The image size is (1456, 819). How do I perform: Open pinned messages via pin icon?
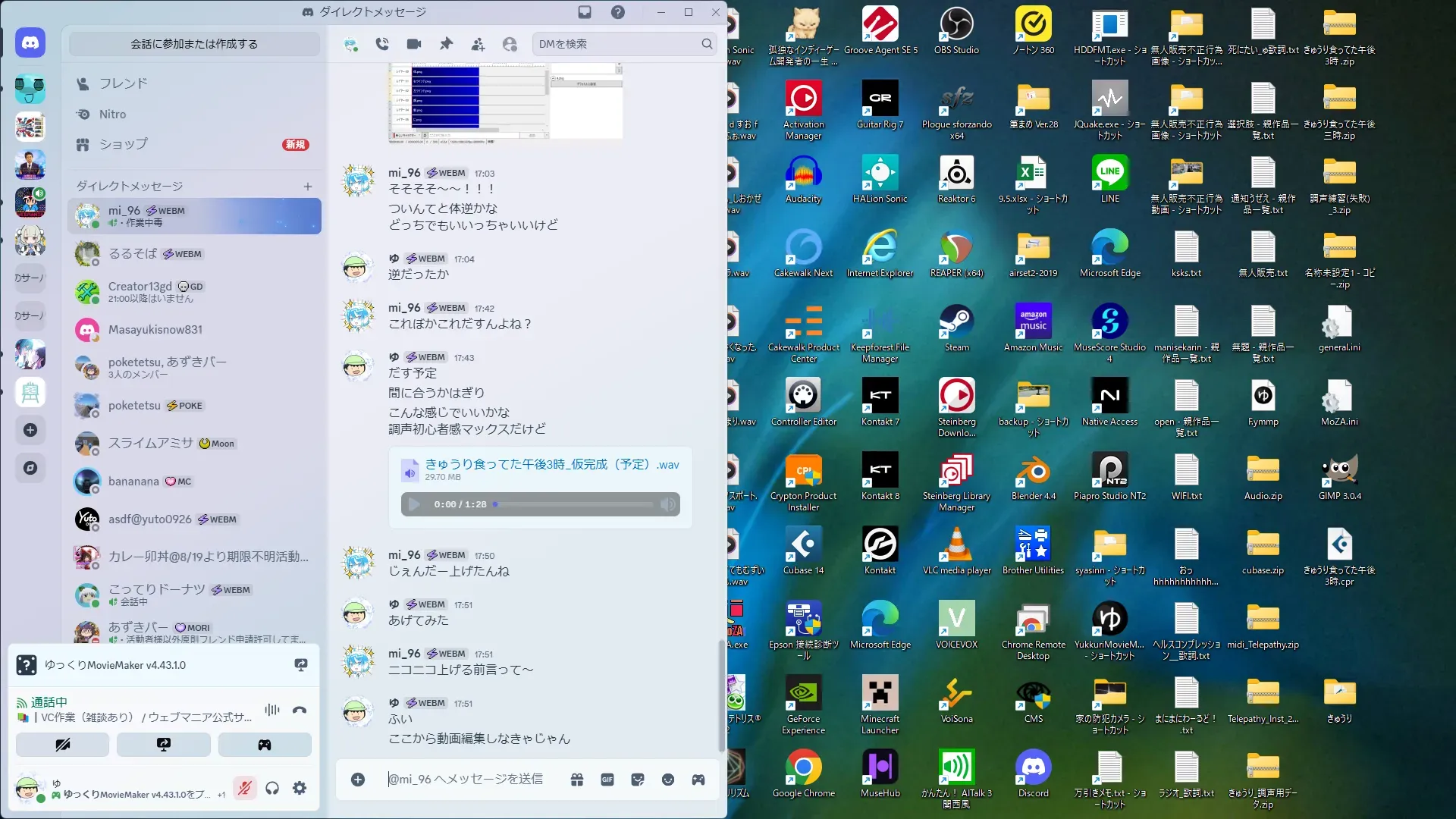coord(446,44)
